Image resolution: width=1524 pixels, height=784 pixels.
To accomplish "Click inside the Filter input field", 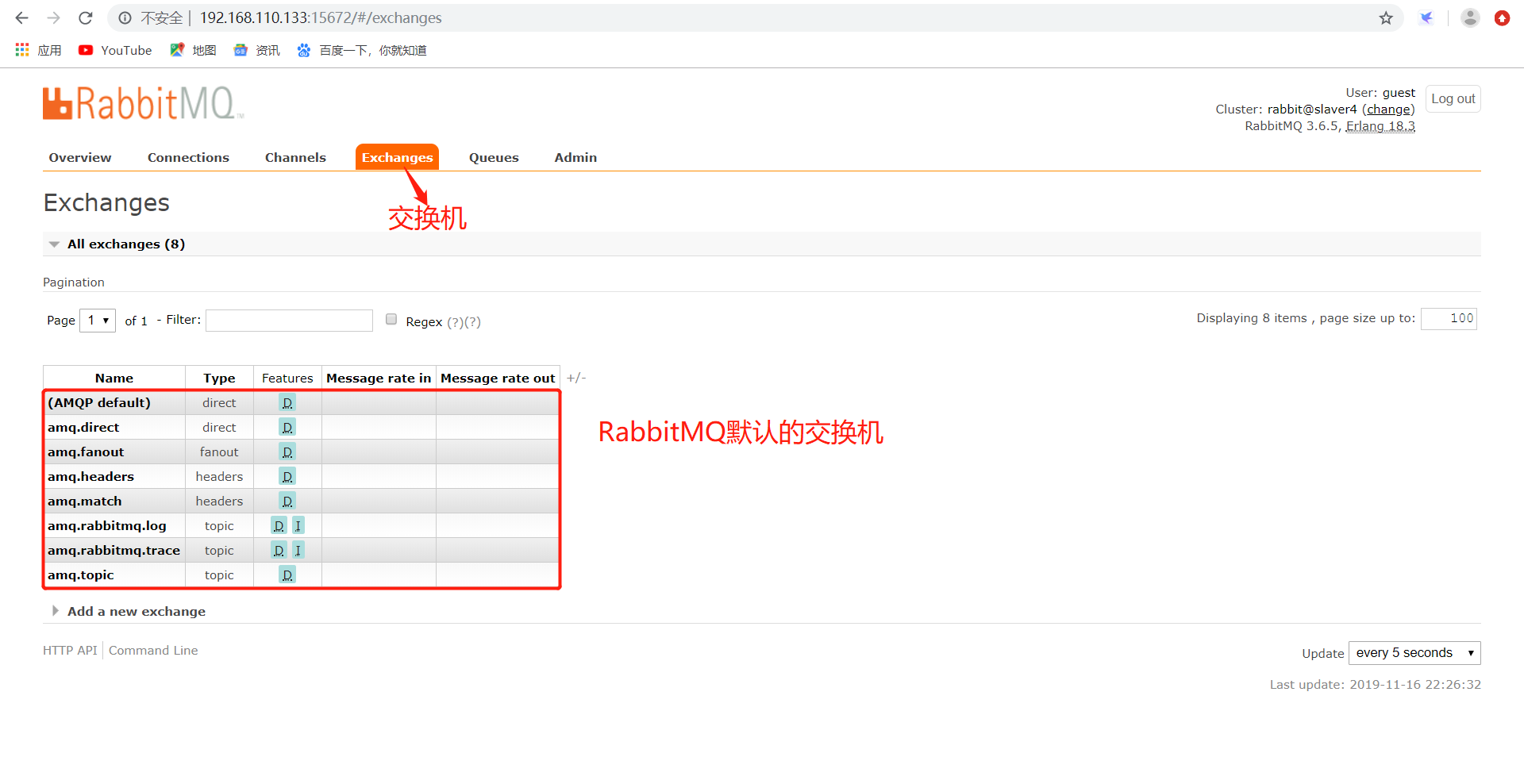I will [289, 320].
